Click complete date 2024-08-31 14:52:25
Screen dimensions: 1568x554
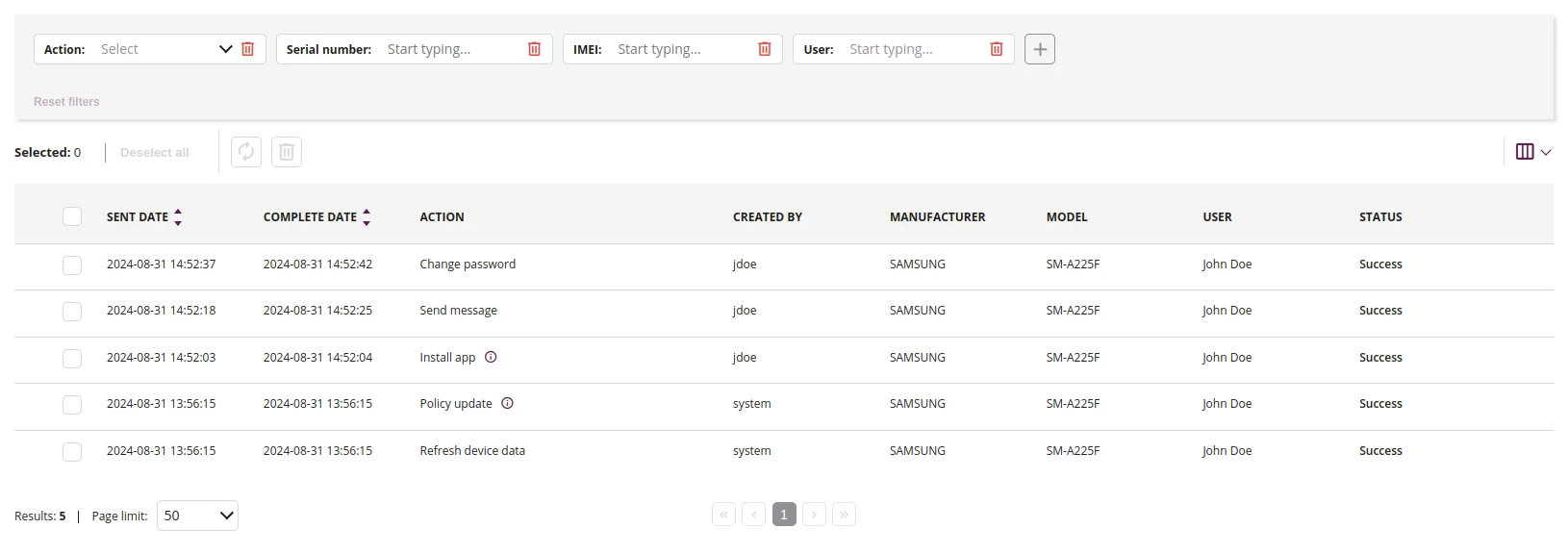pyautogui.click(x=317, y=311)
